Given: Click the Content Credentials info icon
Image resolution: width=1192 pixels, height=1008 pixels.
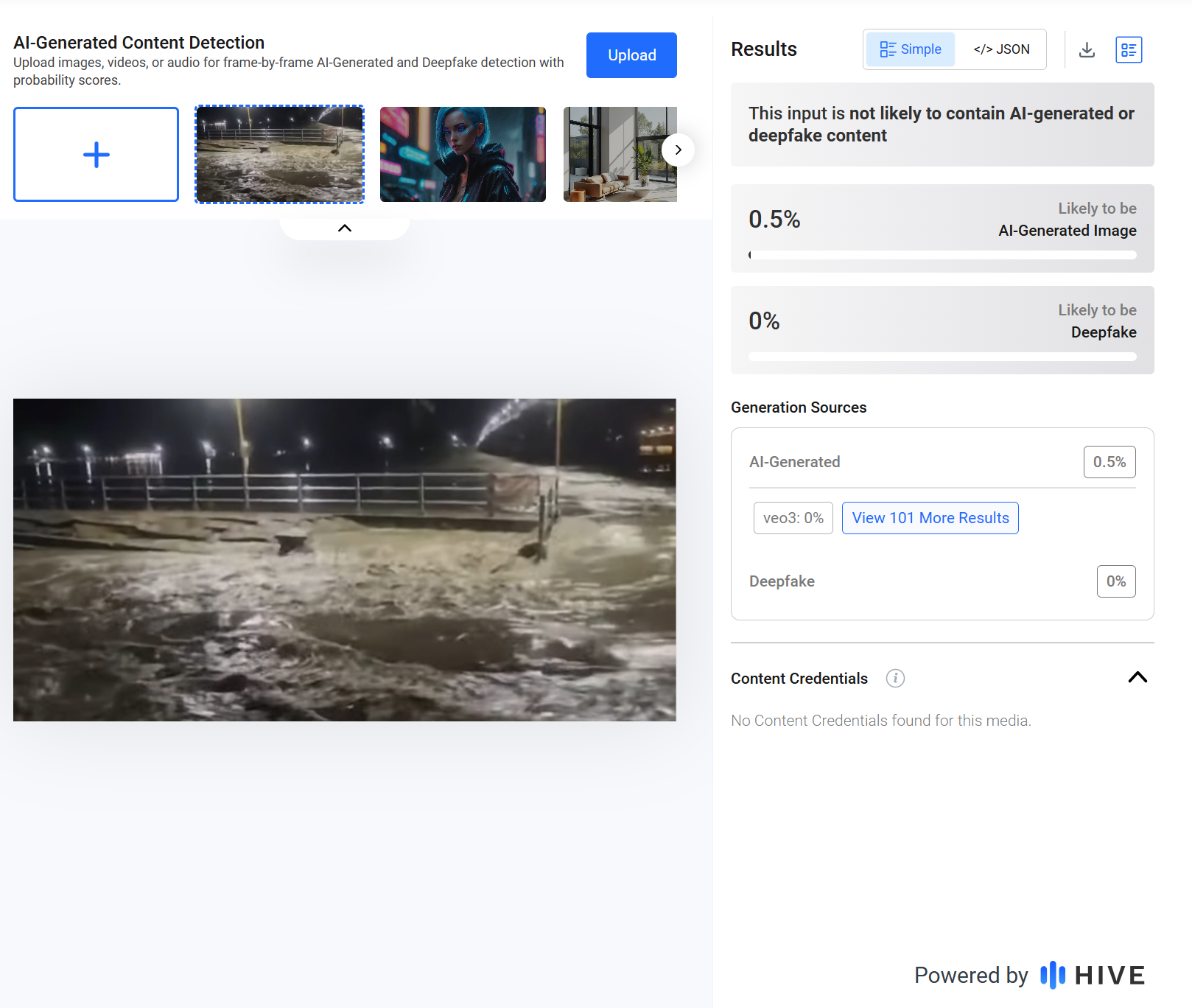Looking at the screenshot, I should click(x=895, y=678).
